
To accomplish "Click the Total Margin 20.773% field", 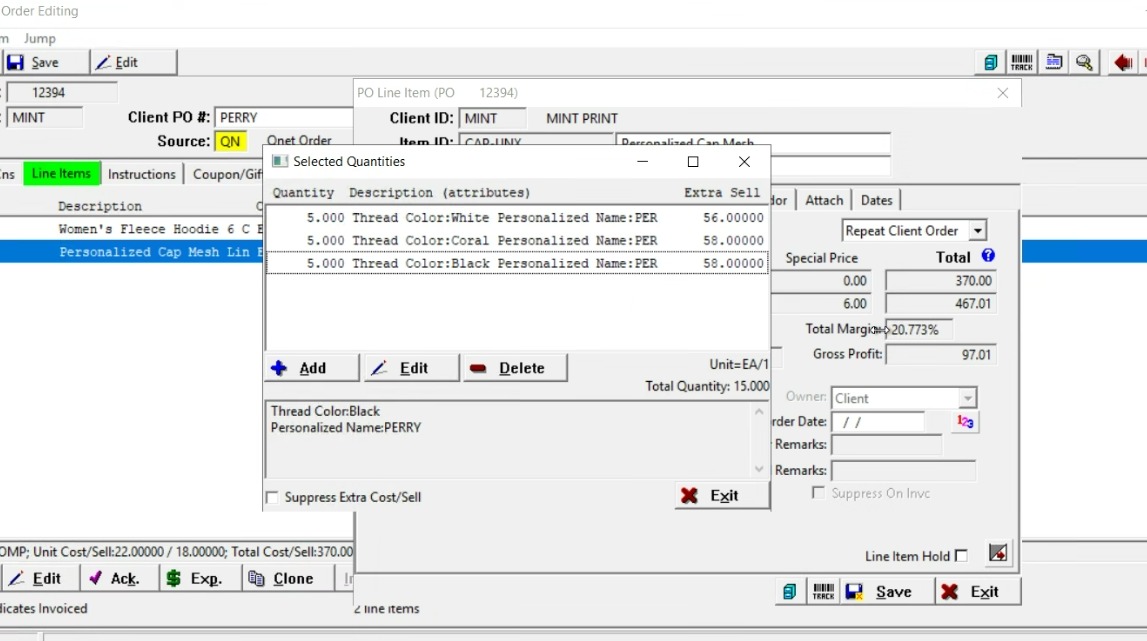I will pyautogui.click(x=919, y=330).
